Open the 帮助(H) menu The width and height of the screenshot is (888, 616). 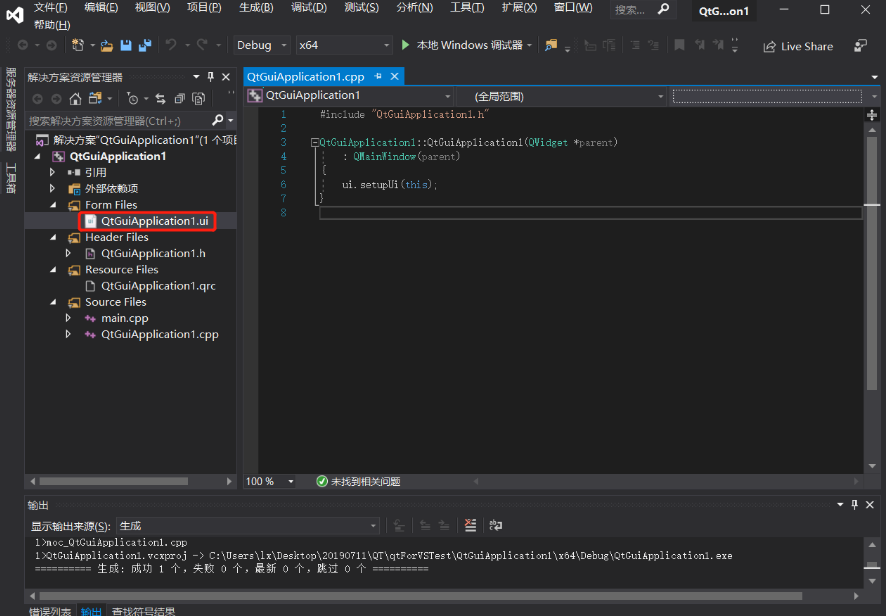pyautogui.click(x=52, y=25)
